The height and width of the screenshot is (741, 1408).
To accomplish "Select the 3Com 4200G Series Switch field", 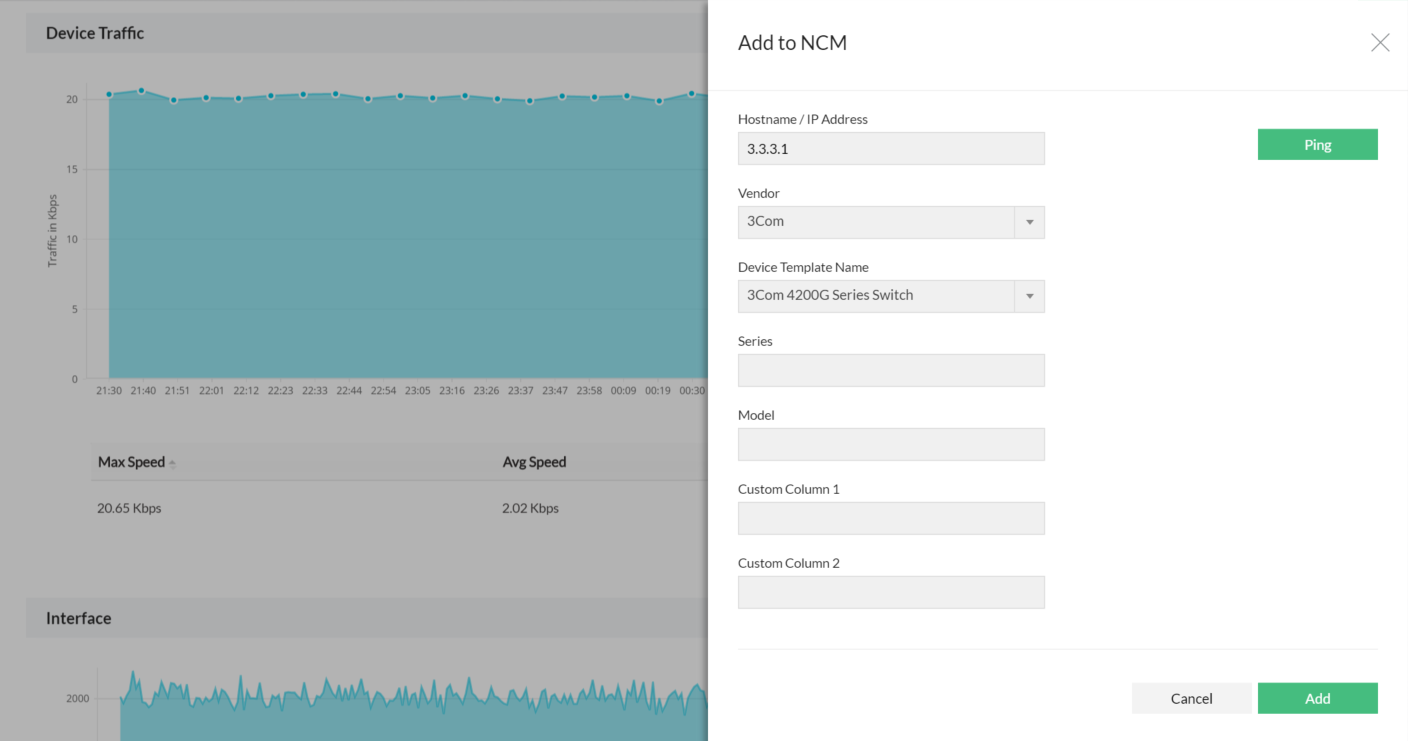I will pos(876,296).
